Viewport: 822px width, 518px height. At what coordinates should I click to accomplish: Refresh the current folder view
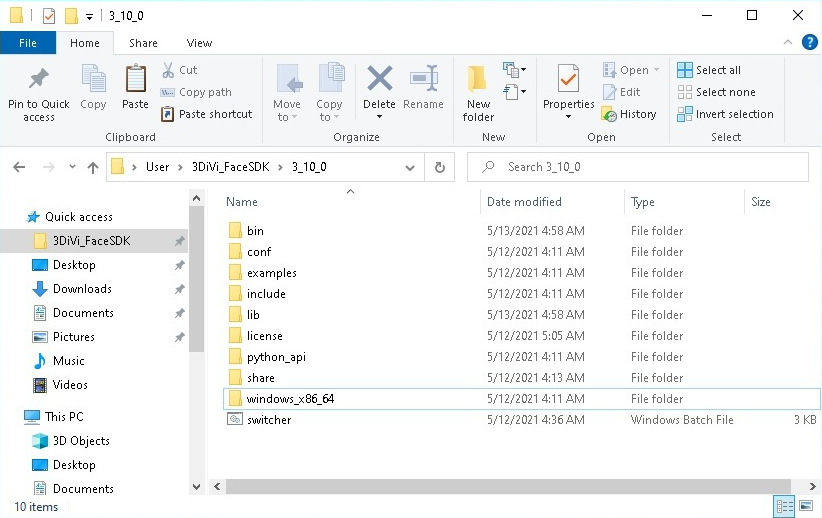pos(440,167)
